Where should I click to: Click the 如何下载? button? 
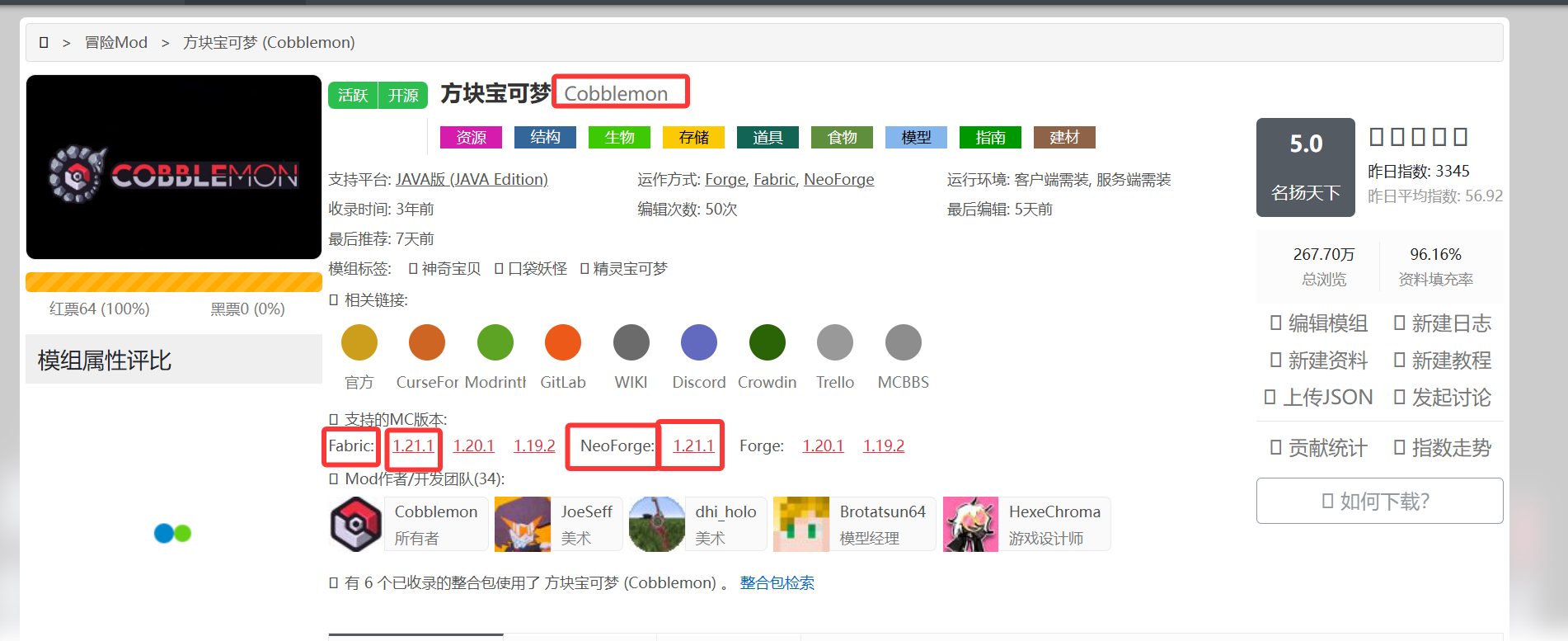(1379, 501)
